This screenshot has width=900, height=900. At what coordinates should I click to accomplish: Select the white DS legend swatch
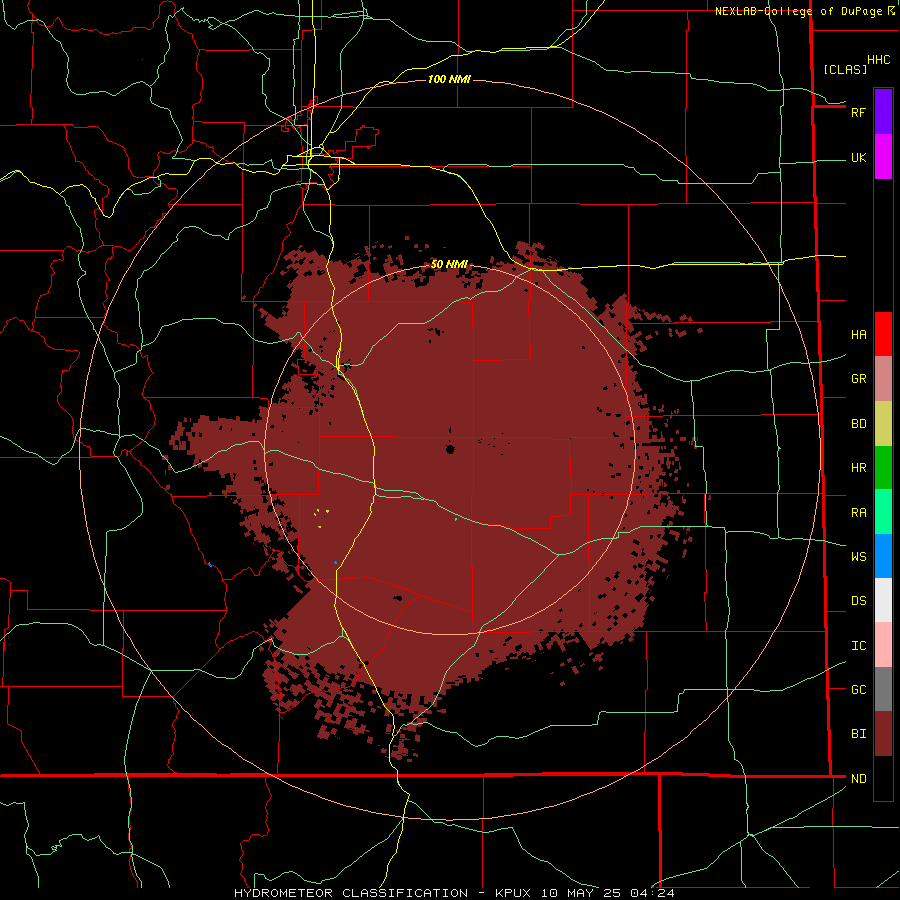883,600
